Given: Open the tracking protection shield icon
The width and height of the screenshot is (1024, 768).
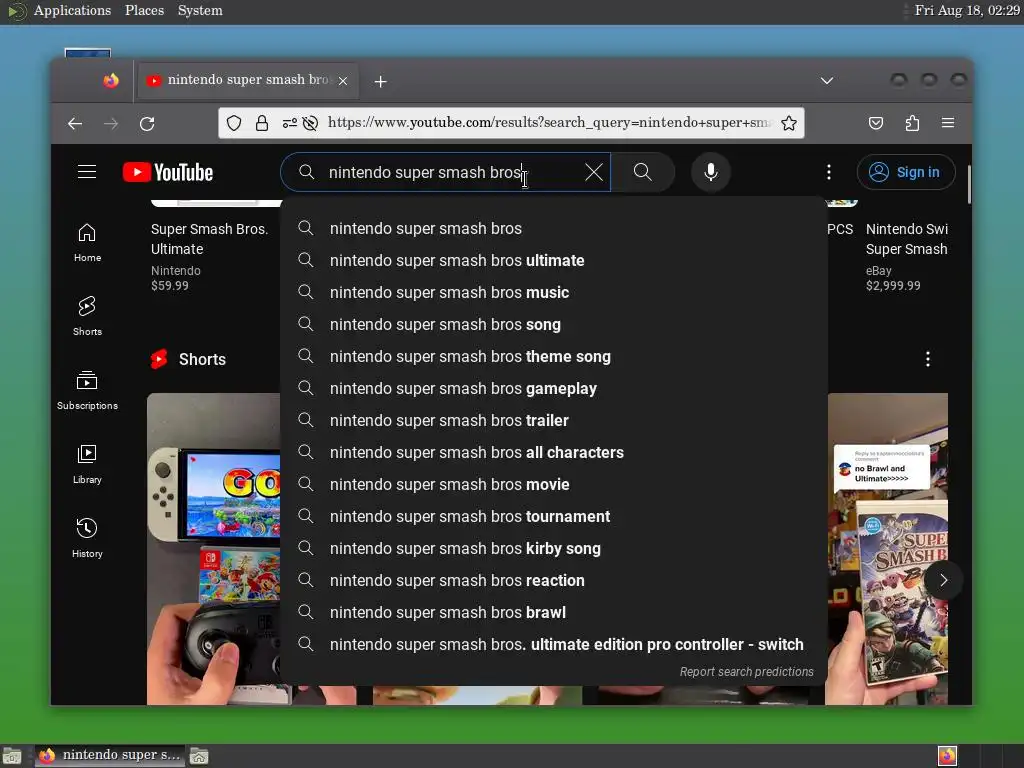Looking at the screenshot, I should (x=234, y=123).
